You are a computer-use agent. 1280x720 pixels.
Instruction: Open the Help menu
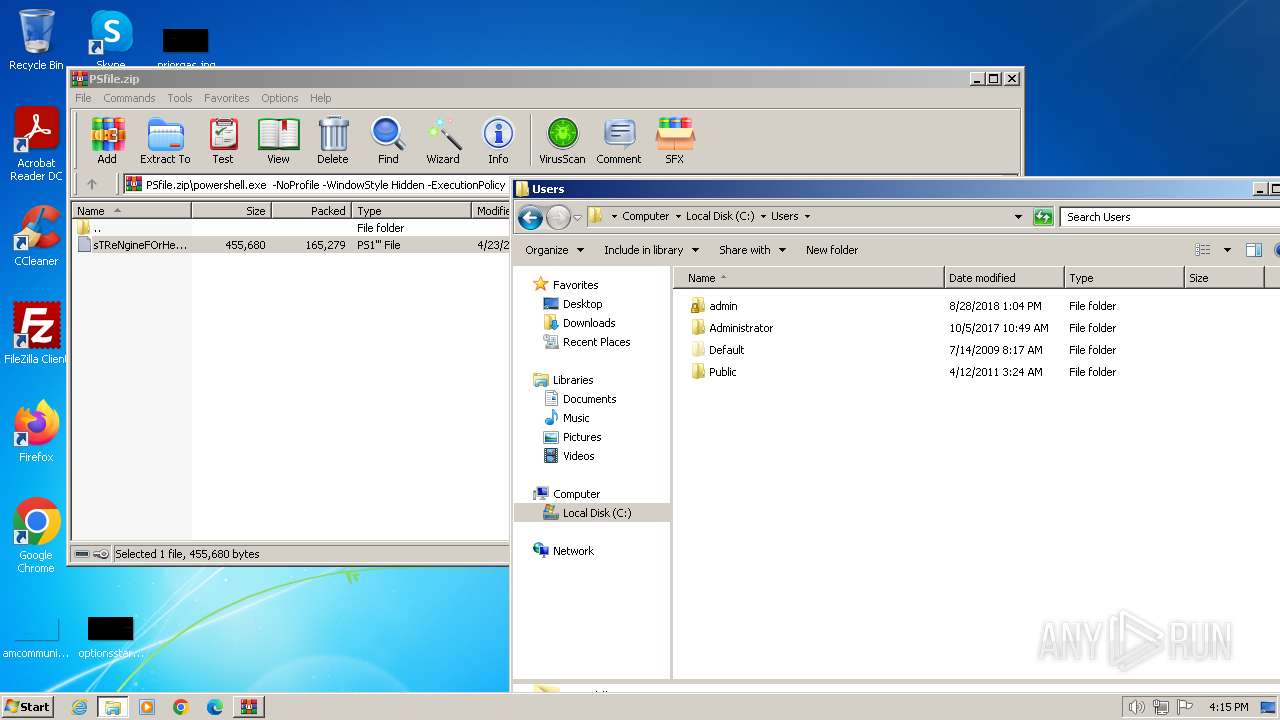(x=320, y=98)
